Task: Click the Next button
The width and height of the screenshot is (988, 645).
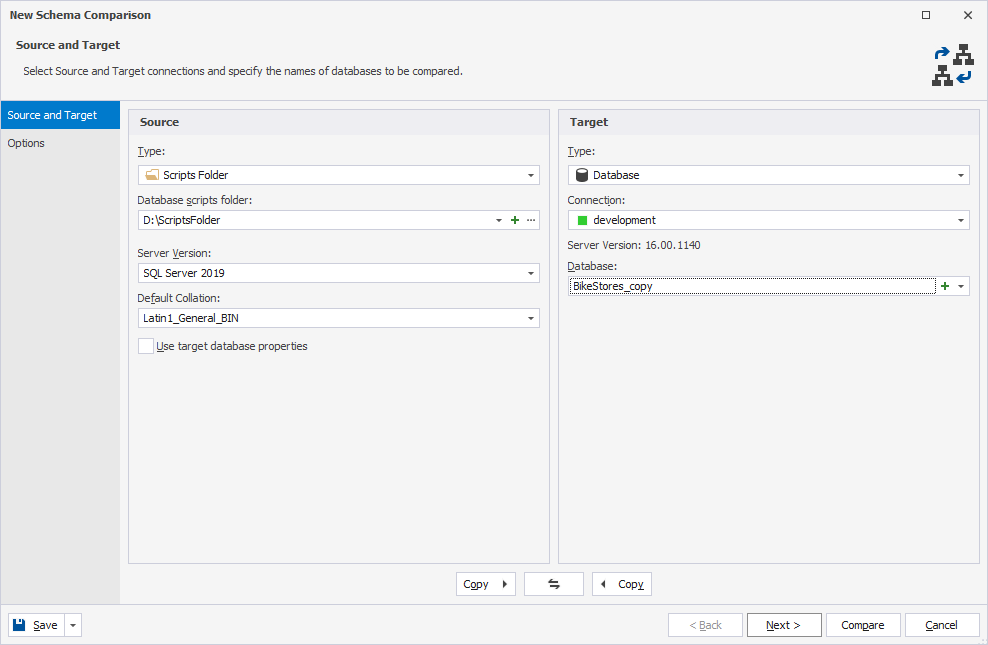Action: (783, 624)
